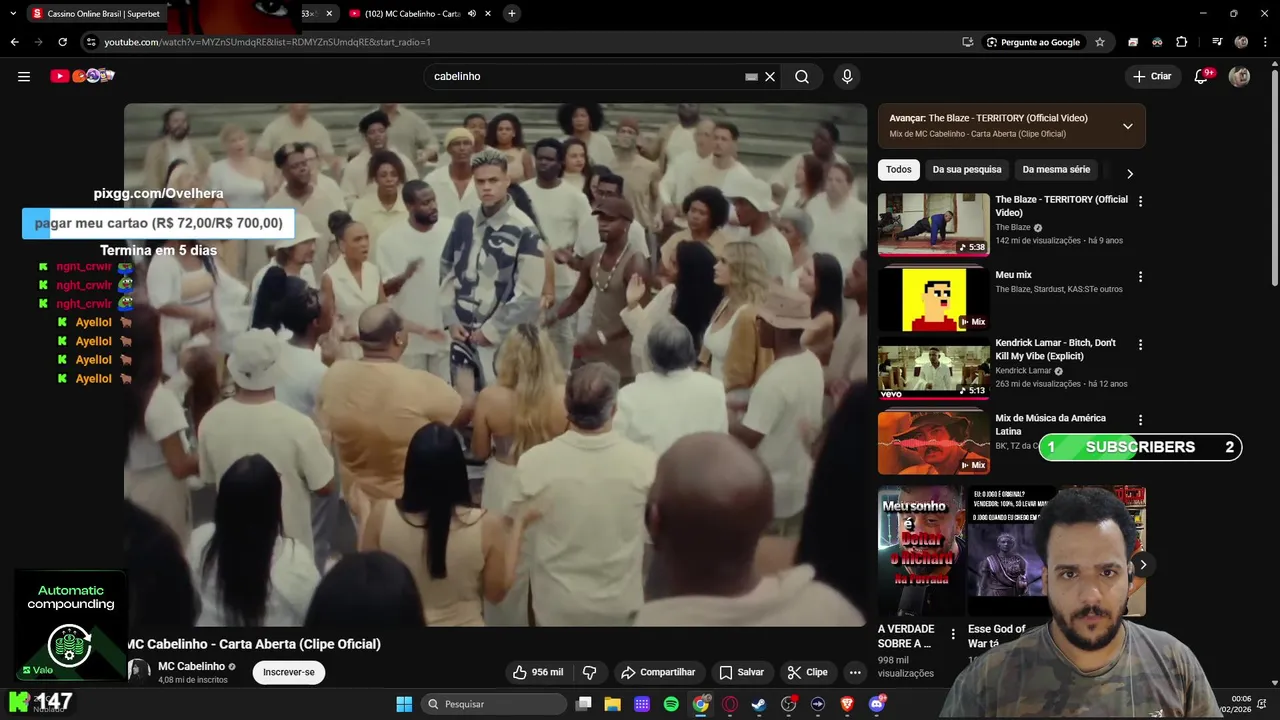This screenshot has width=1280, height=720.
Task: Open options for A VERDADE SOBRE A short
Action: click(953, 634)
